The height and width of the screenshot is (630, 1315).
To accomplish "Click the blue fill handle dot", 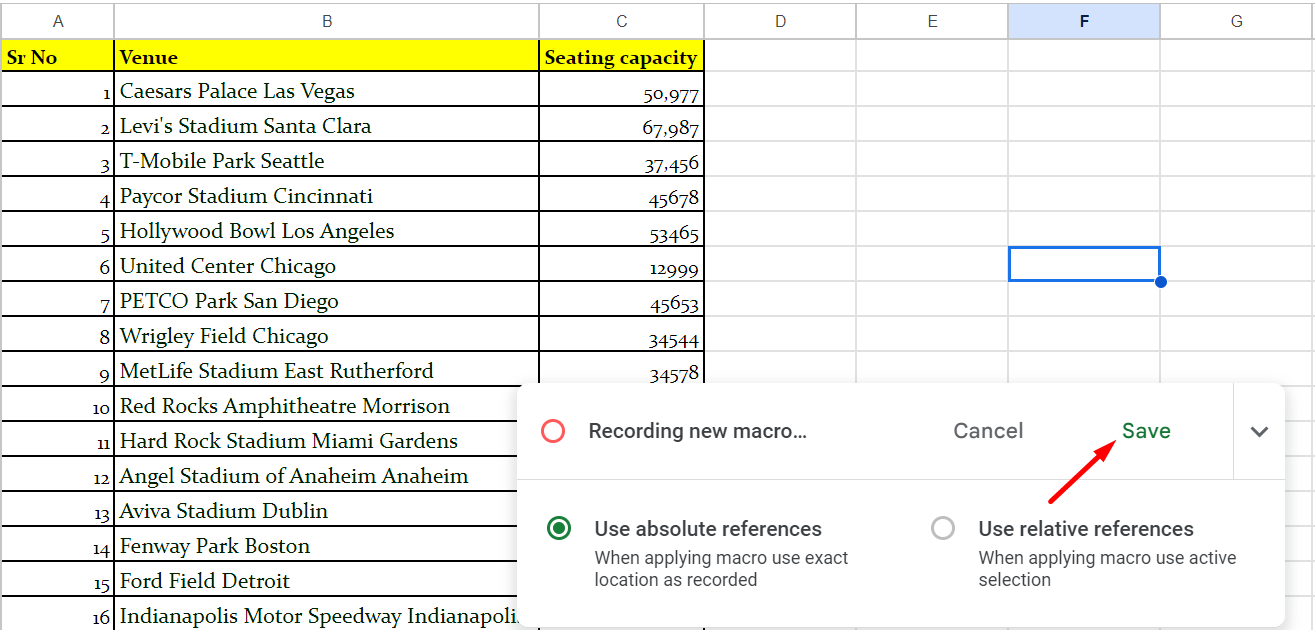I will (1160, 282).
